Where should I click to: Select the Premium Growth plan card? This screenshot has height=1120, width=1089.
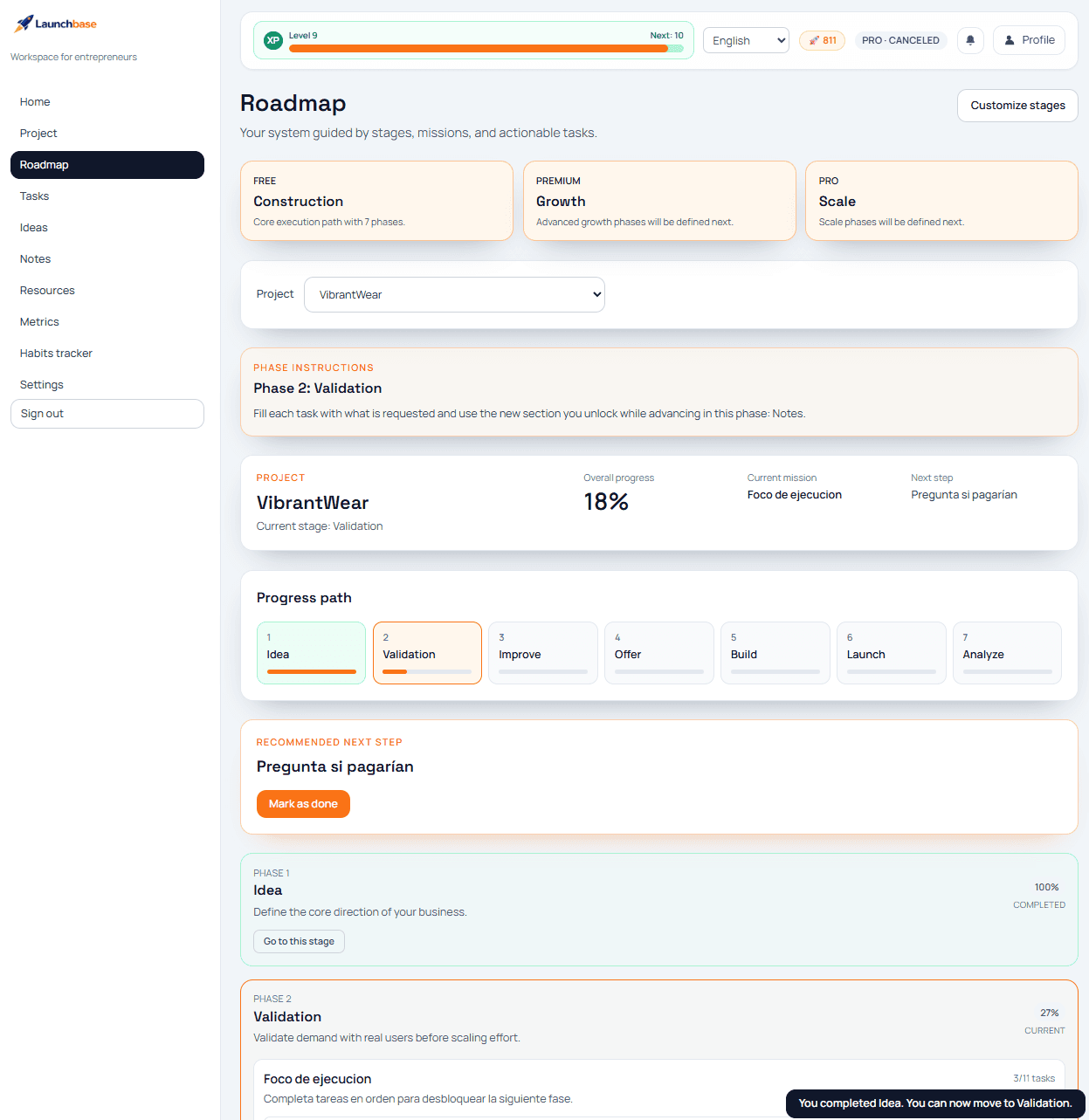[x=659, y=201]
